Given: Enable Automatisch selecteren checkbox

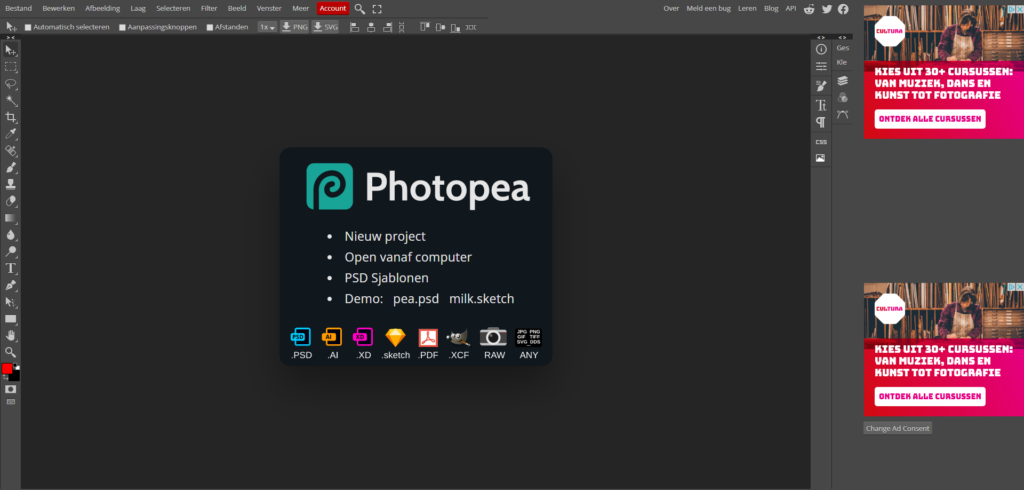Looking at the screenshot, I should click(28, 27).
